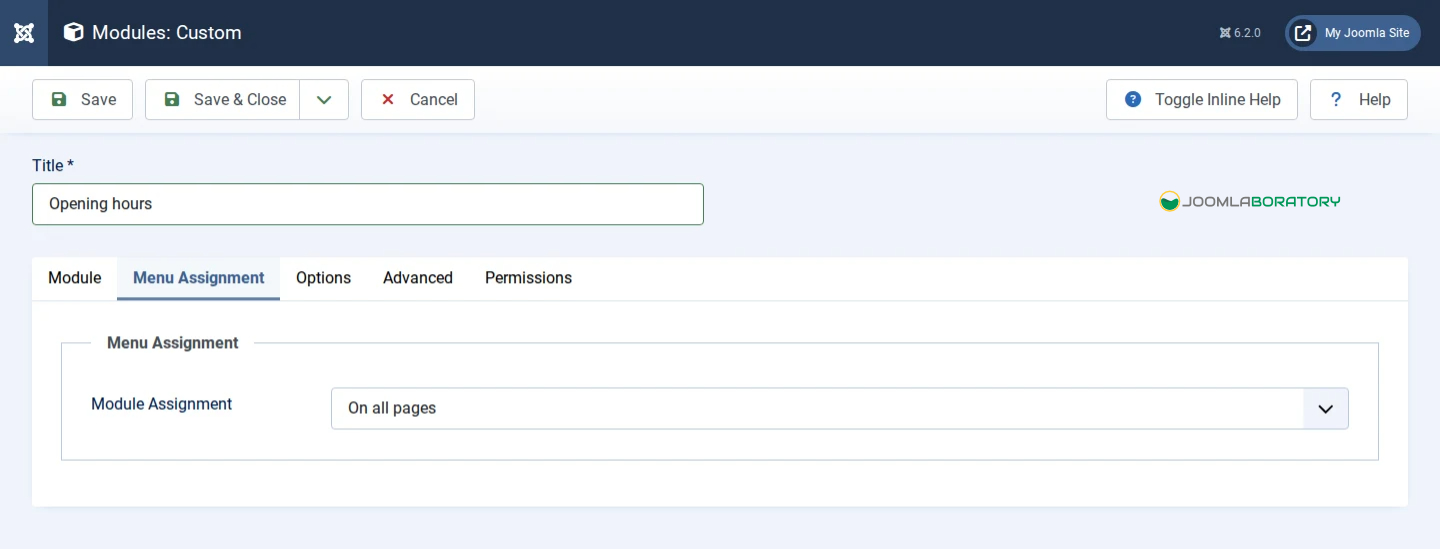Go to the Advanced tab
The image size is (1440, 549).
[x=418, y=278]
